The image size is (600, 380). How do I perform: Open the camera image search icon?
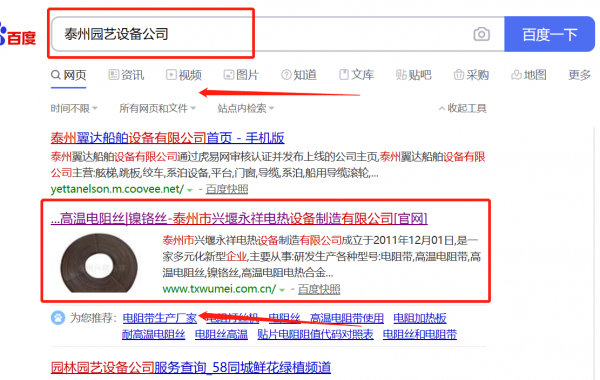481,34
